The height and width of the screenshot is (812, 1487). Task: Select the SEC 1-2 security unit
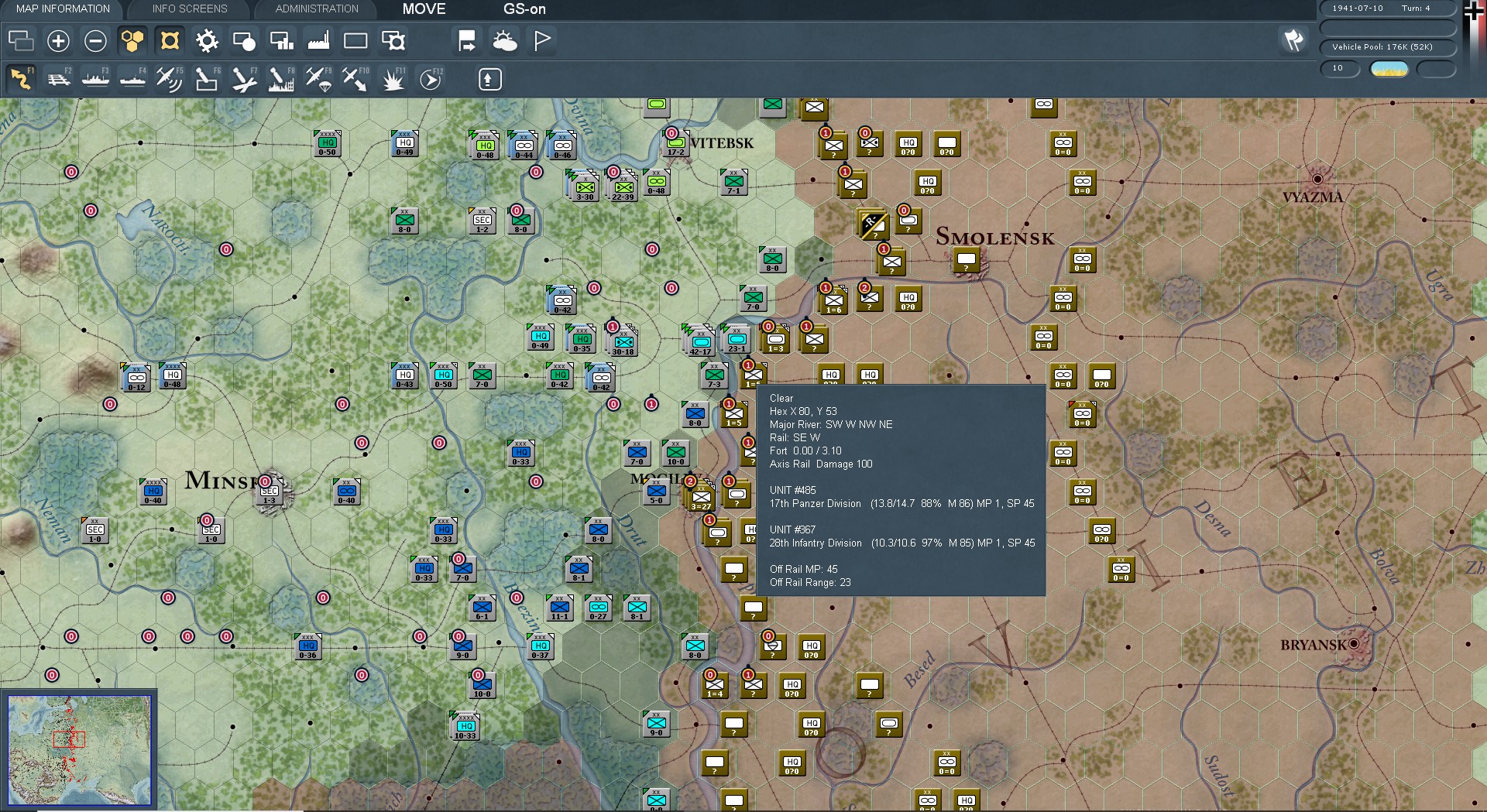coord(483,221)
